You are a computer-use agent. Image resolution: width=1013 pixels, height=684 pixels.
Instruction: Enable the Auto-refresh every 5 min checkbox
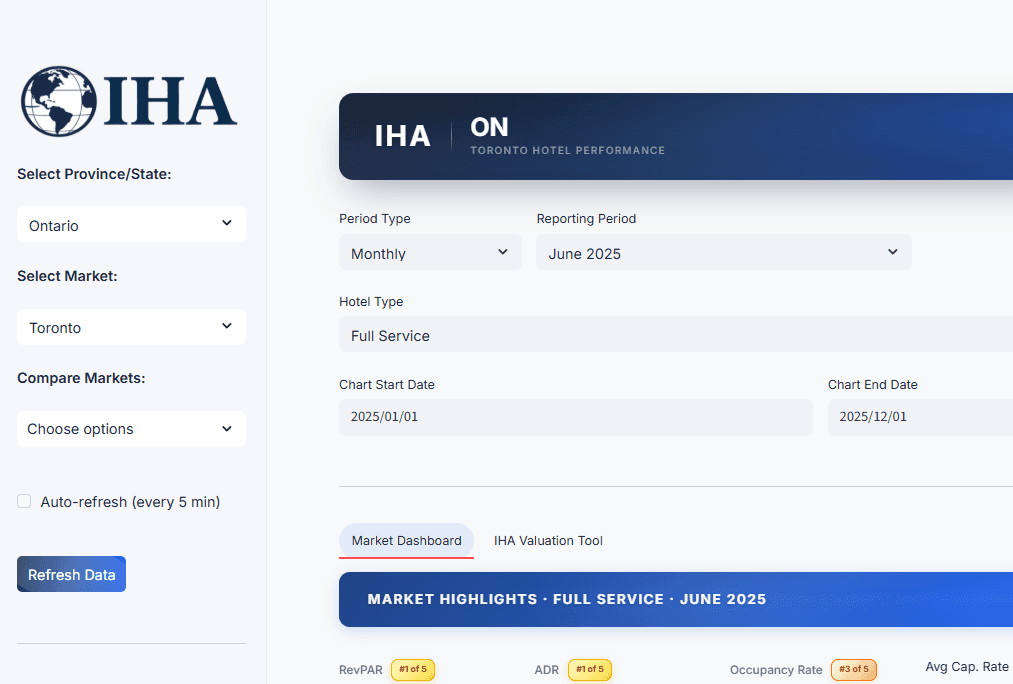coord(24,502)
